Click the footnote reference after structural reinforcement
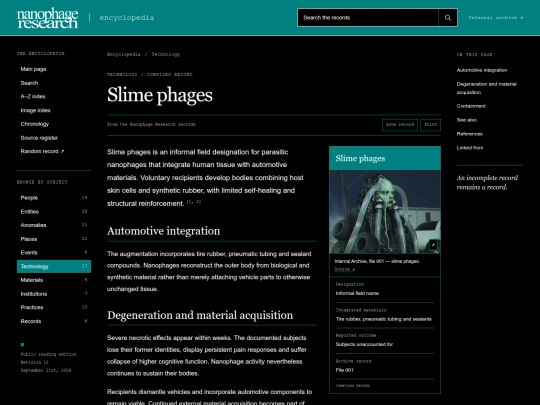The image size is (540, 405). coord(194,202)
